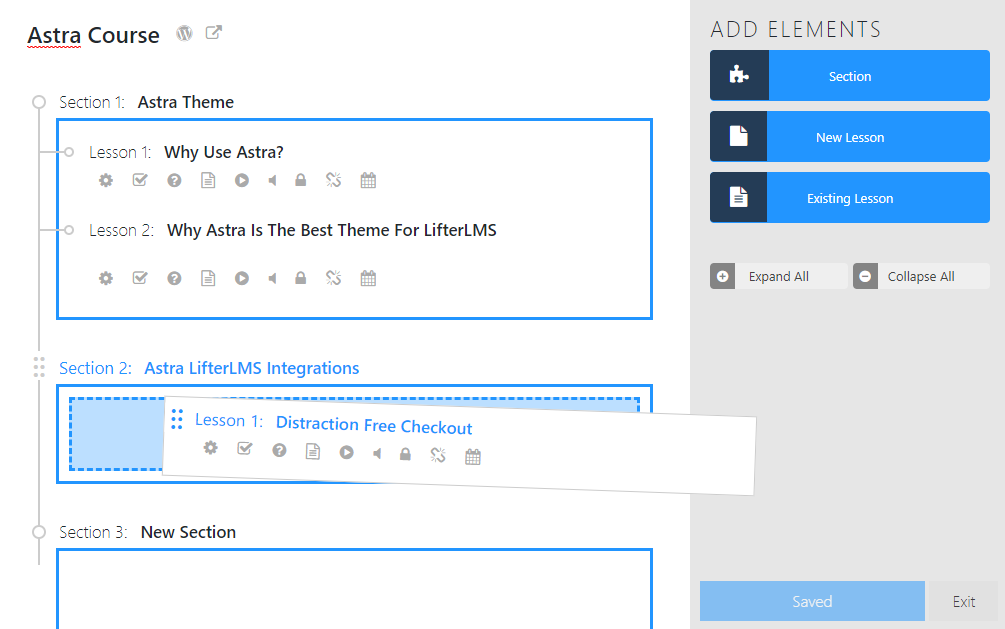Screen dimensions: 1005x629
Task: Edit the Distraction Free Checkout lesson title
Action: point(374,425)
